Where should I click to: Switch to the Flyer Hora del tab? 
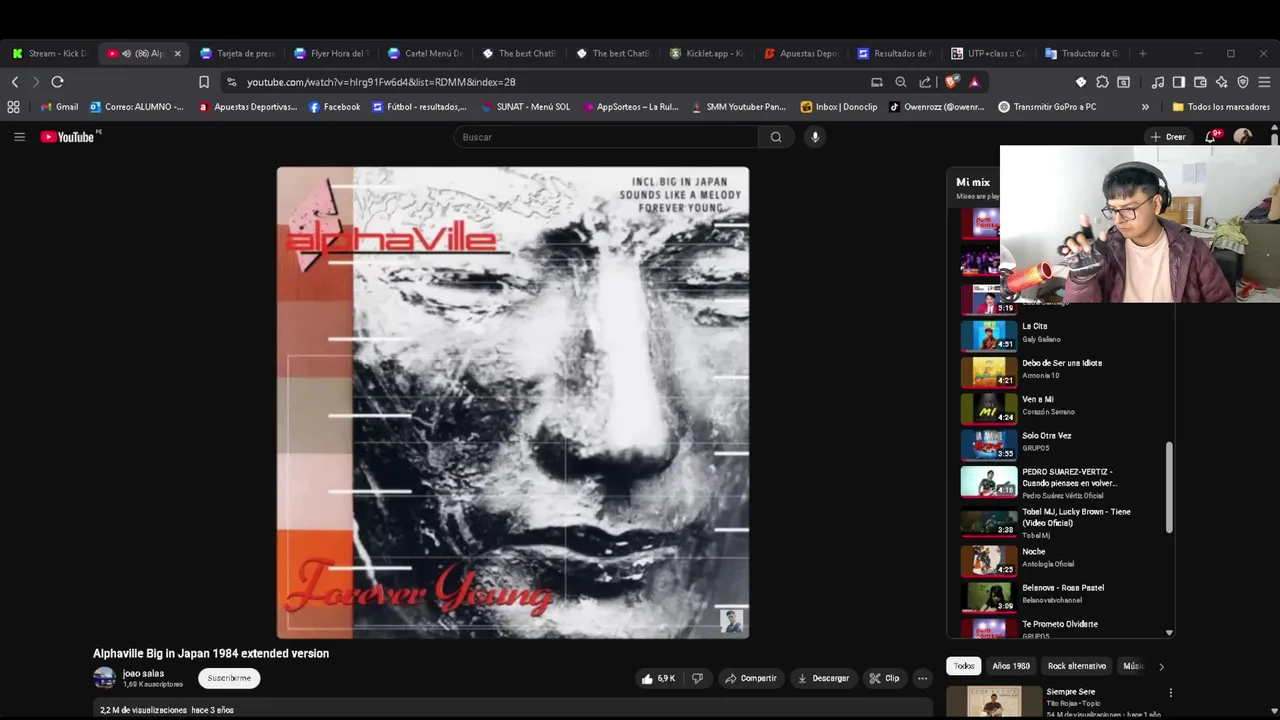pos(331,53)
